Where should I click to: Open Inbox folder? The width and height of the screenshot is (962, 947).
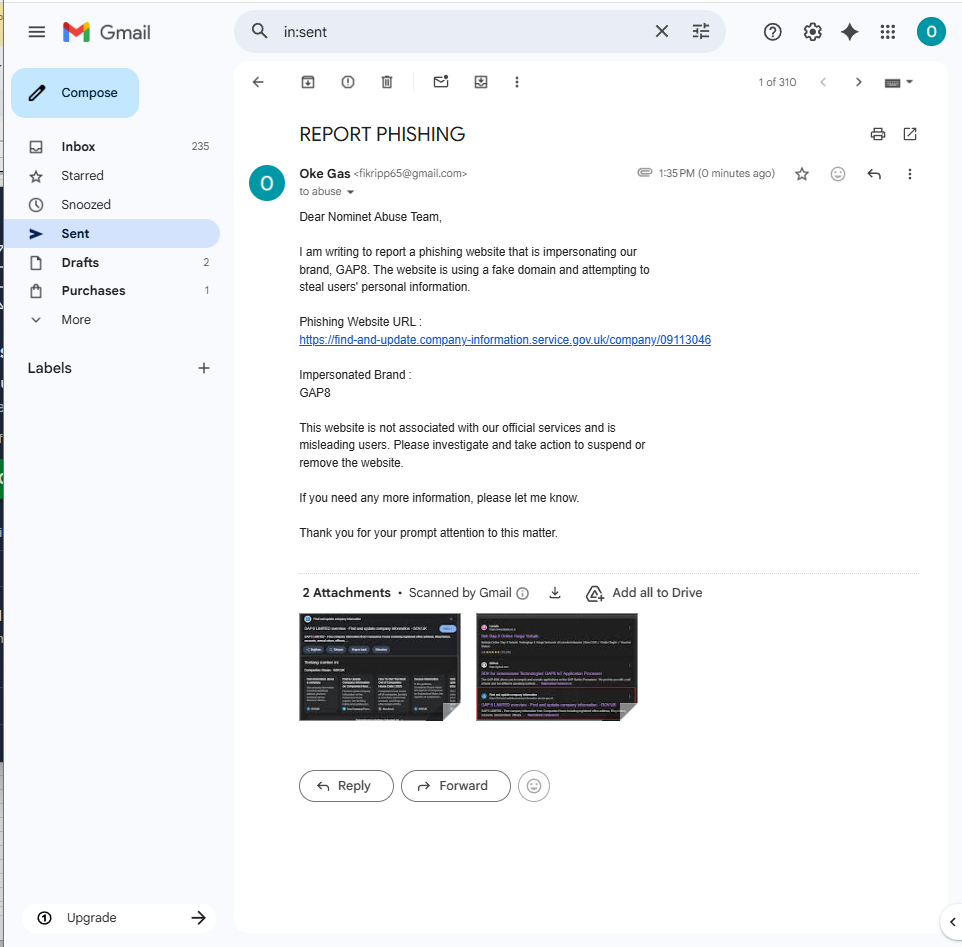coord(112,147)
